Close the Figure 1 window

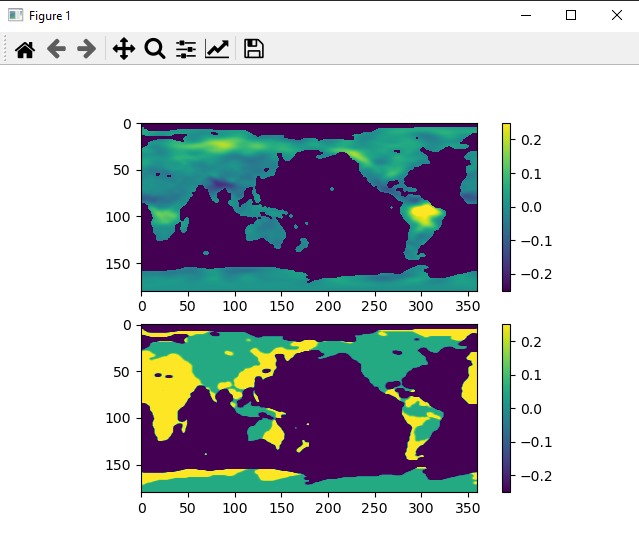617,15
